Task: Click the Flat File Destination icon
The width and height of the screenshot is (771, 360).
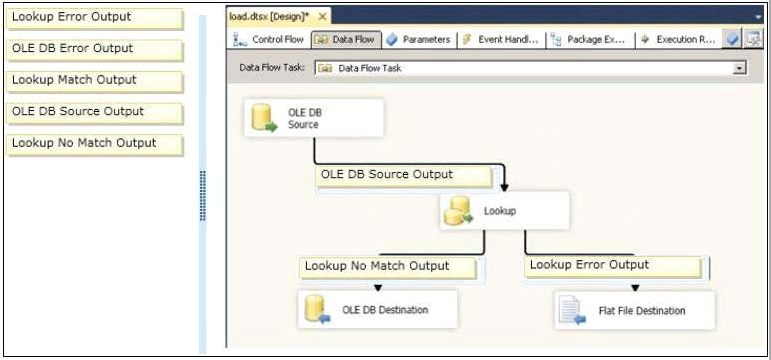Action: [572, 311]
